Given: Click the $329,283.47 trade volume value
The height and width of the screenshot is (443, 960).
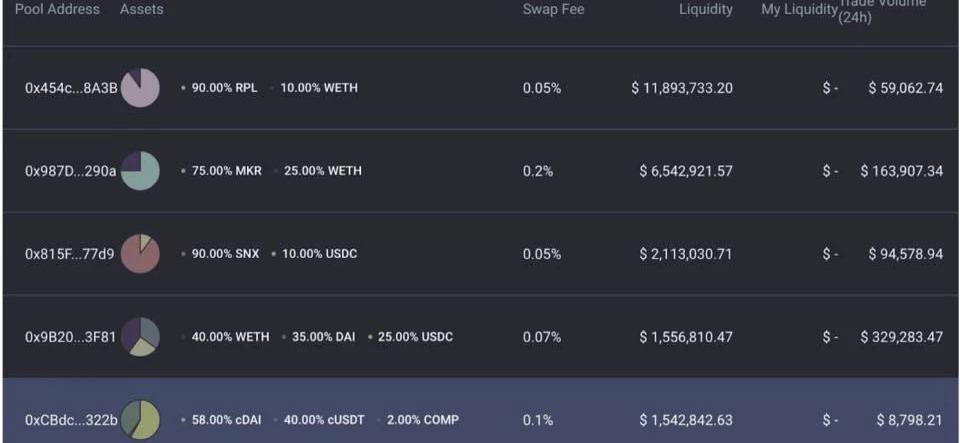Looking at the screenshot, I should [x=901, y=337].
